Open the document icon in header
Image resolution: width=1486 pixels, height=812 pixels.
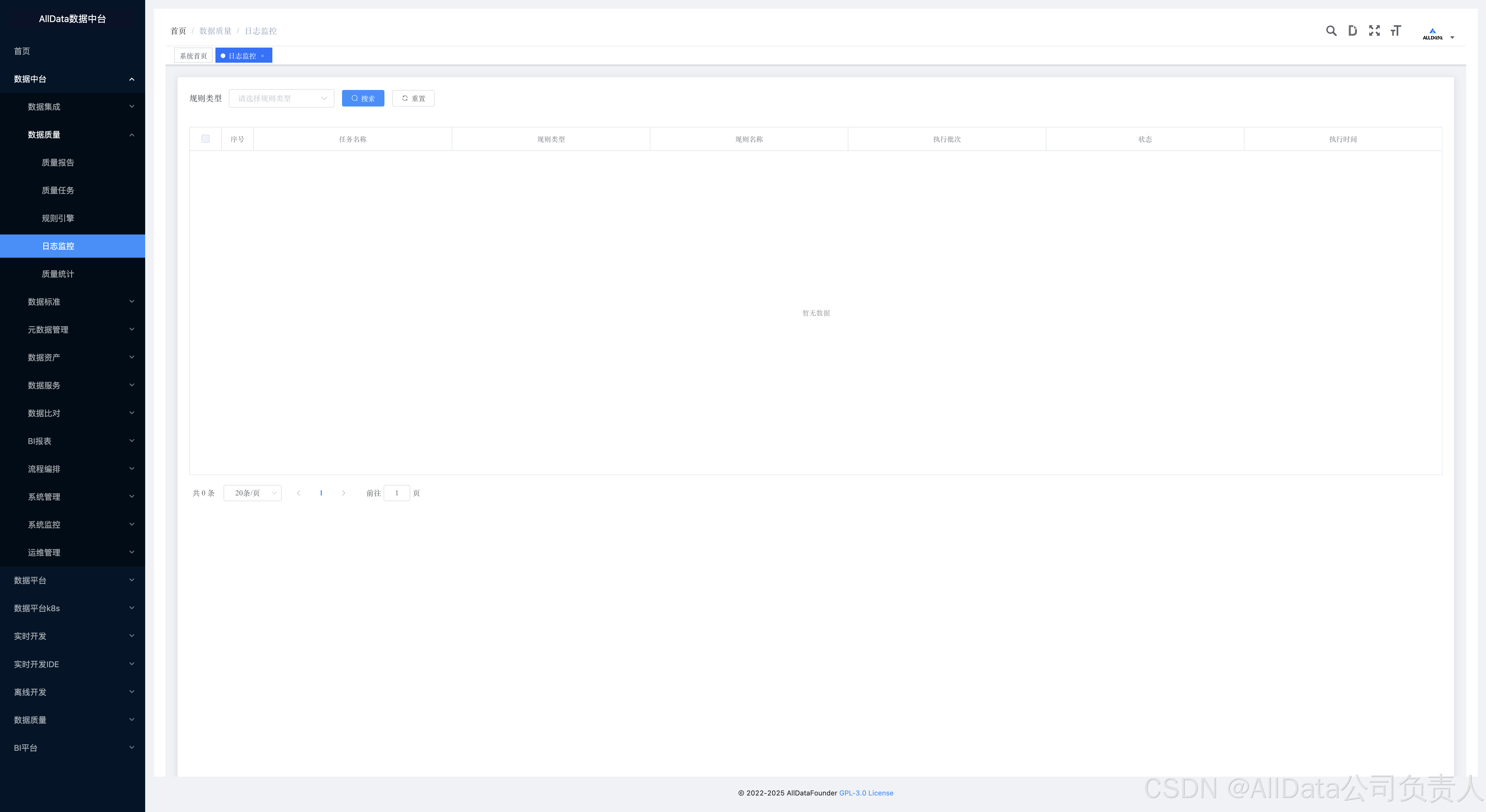coord(1352,30)
